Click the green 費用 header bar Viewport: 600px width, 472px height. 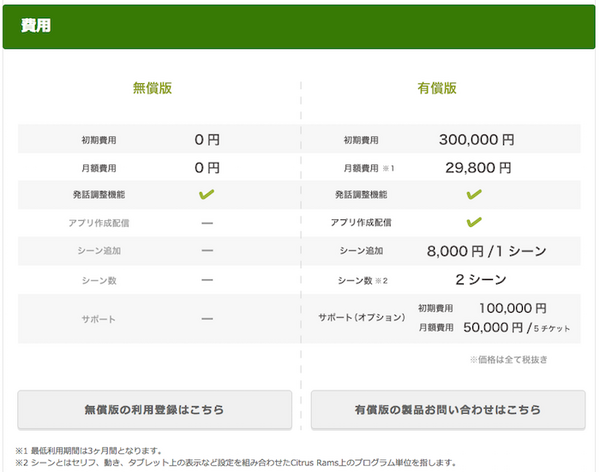[x=300, y=26]
